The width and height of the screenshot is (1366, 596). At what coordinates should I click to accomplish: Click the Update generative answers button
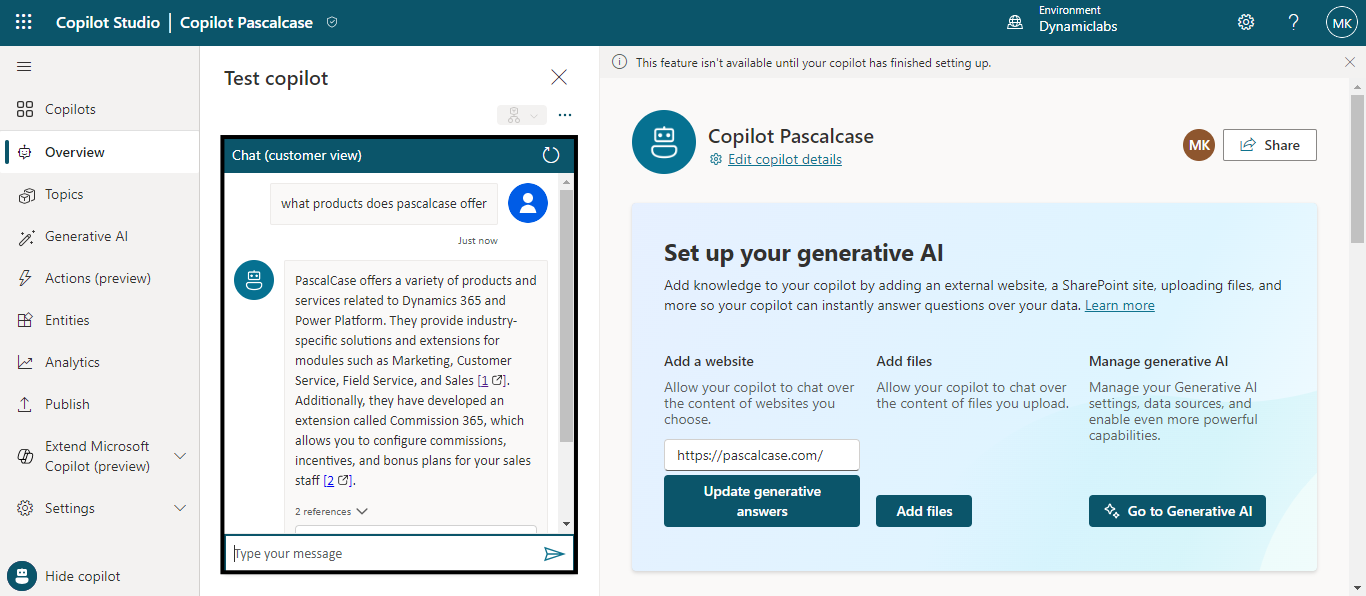tap(761, 501)
